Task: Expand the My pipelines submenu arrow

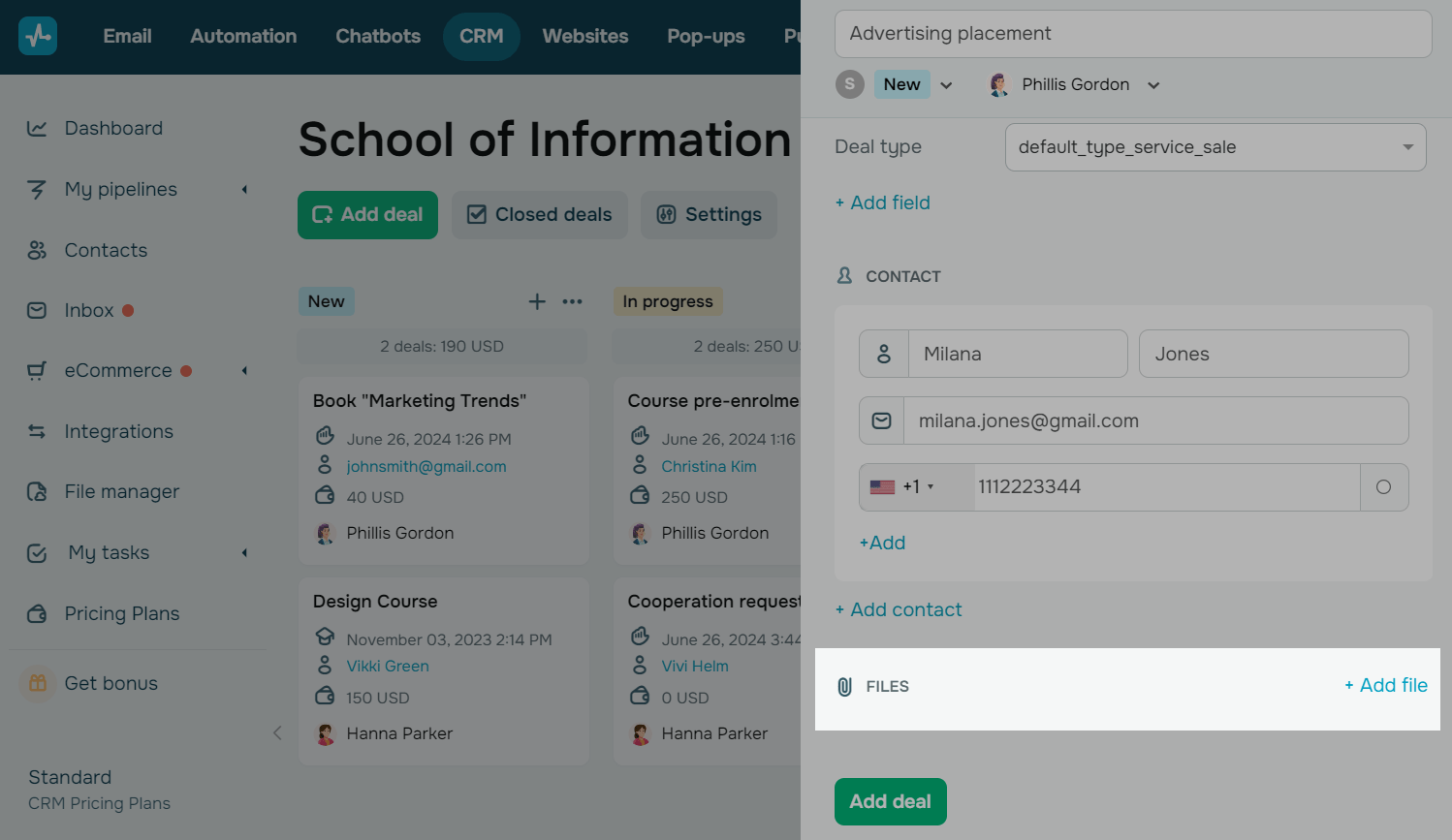Action: [x=244, y=189]
